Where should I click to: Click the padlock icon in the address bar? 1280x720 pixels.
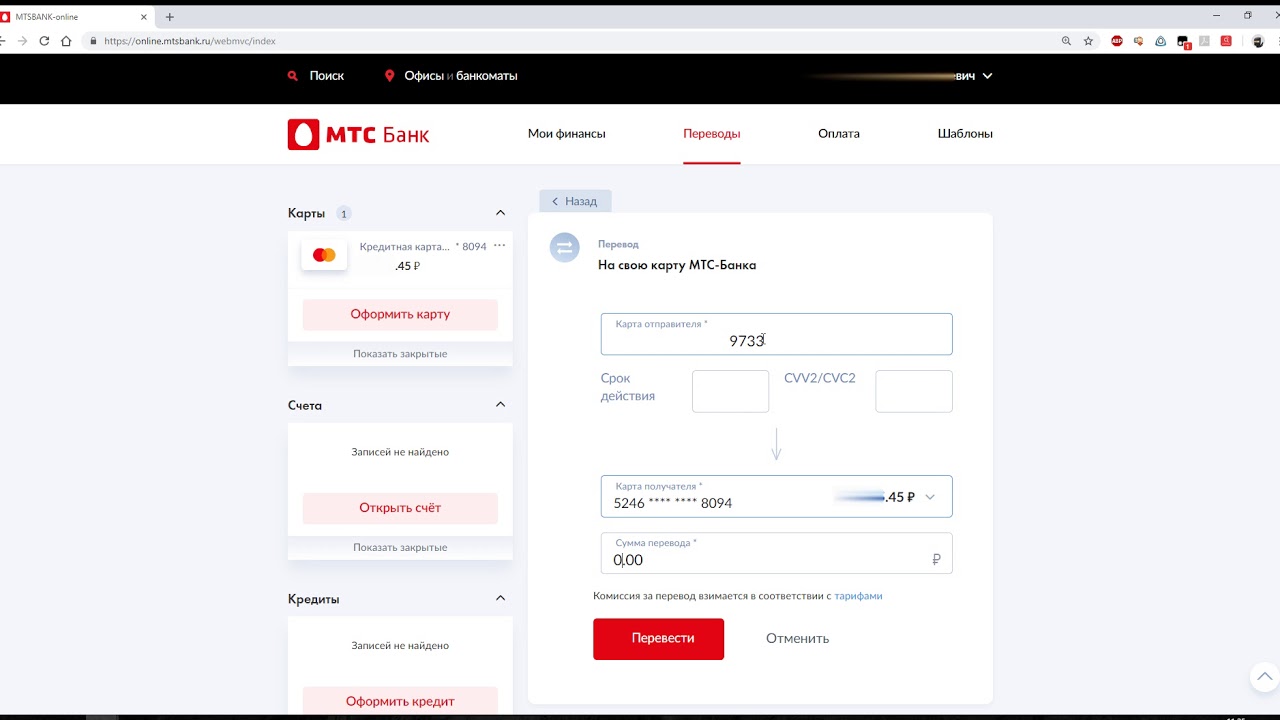93,41
